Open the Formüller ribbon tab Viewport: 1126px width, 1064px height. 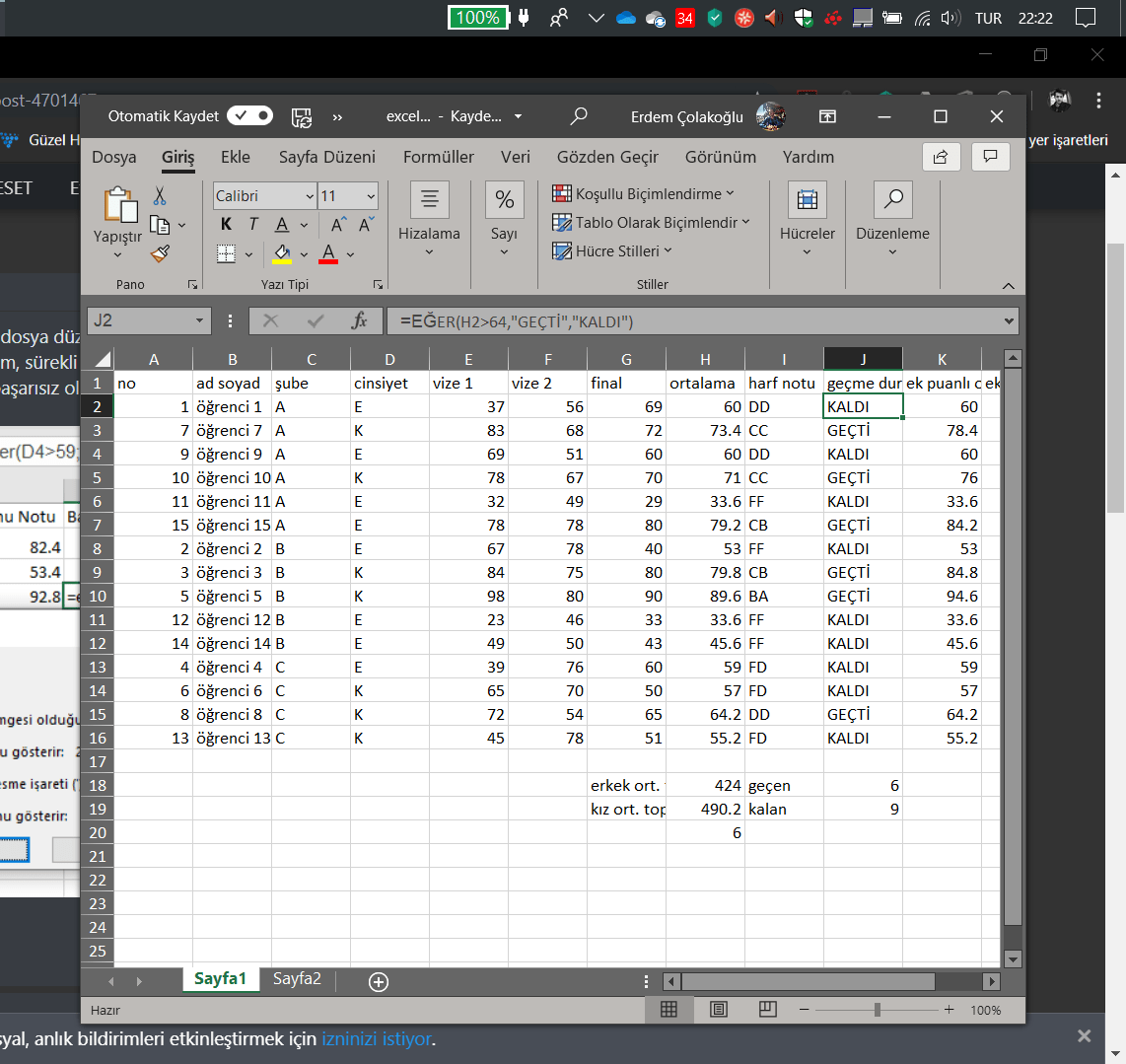(x=439, y=157)
